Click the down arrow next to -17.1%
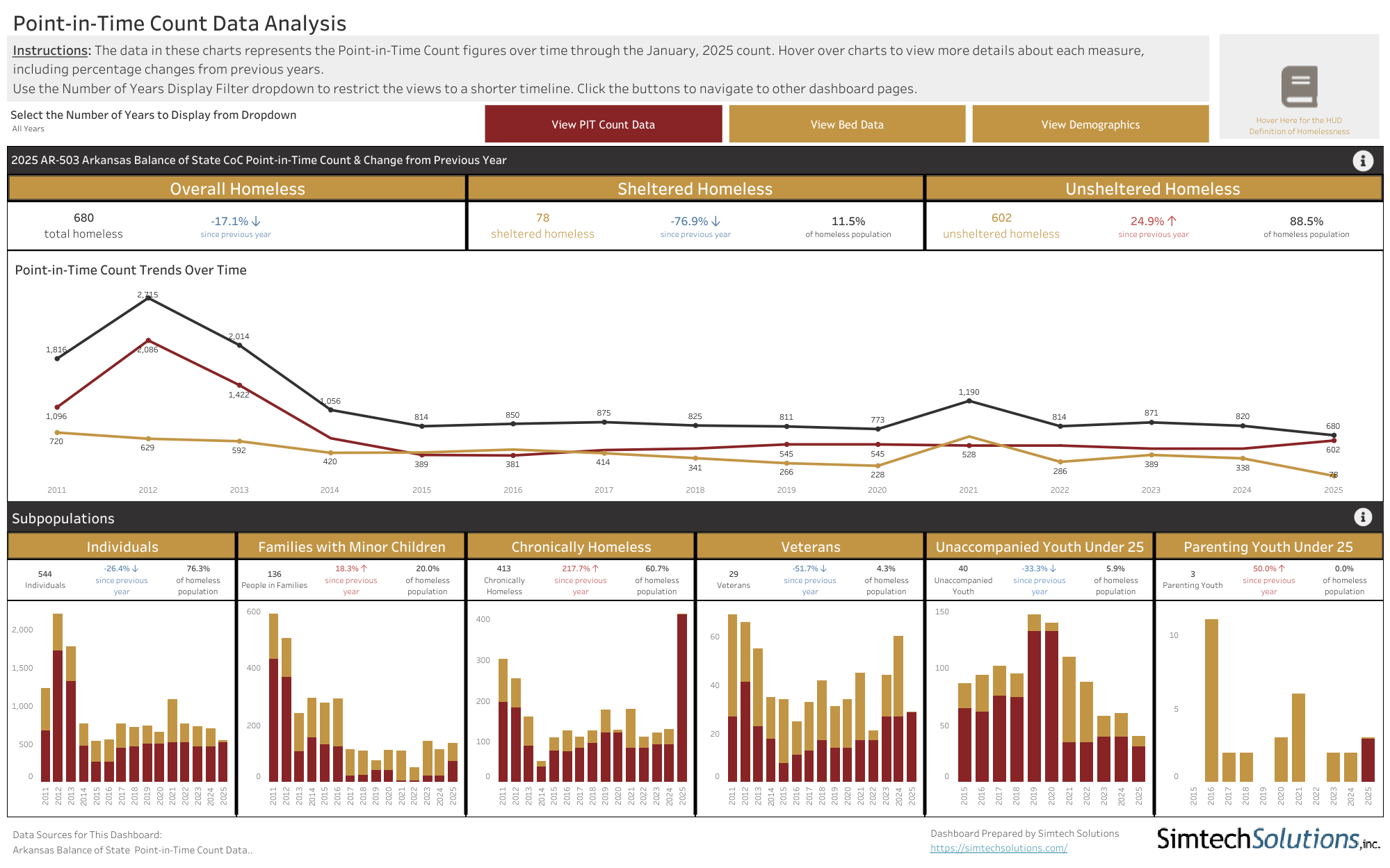The height and width of the screenshot is (868, 1390). pyautogui.click(x=256, y=221)
